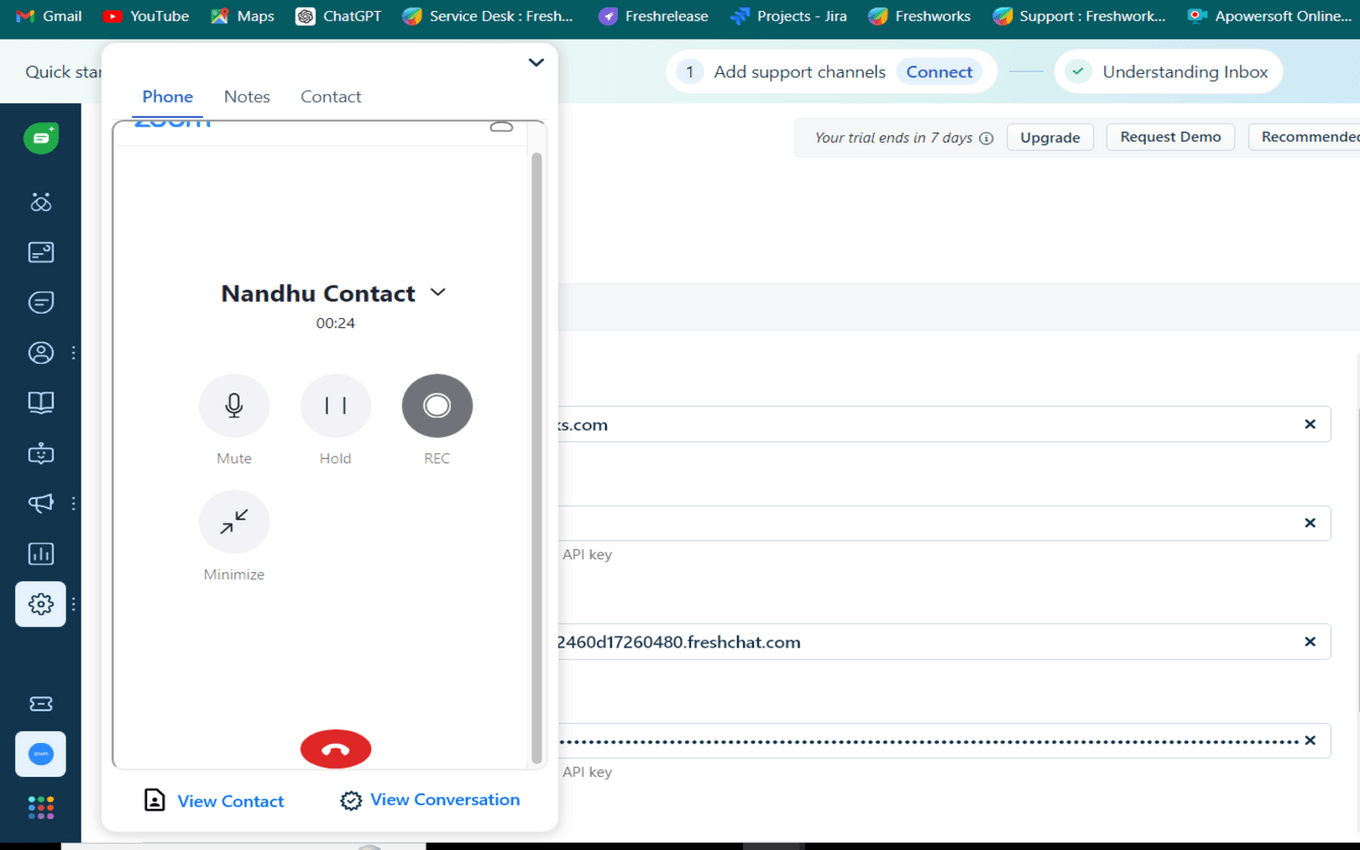Minimize the Zoom call view

point(234,521)
